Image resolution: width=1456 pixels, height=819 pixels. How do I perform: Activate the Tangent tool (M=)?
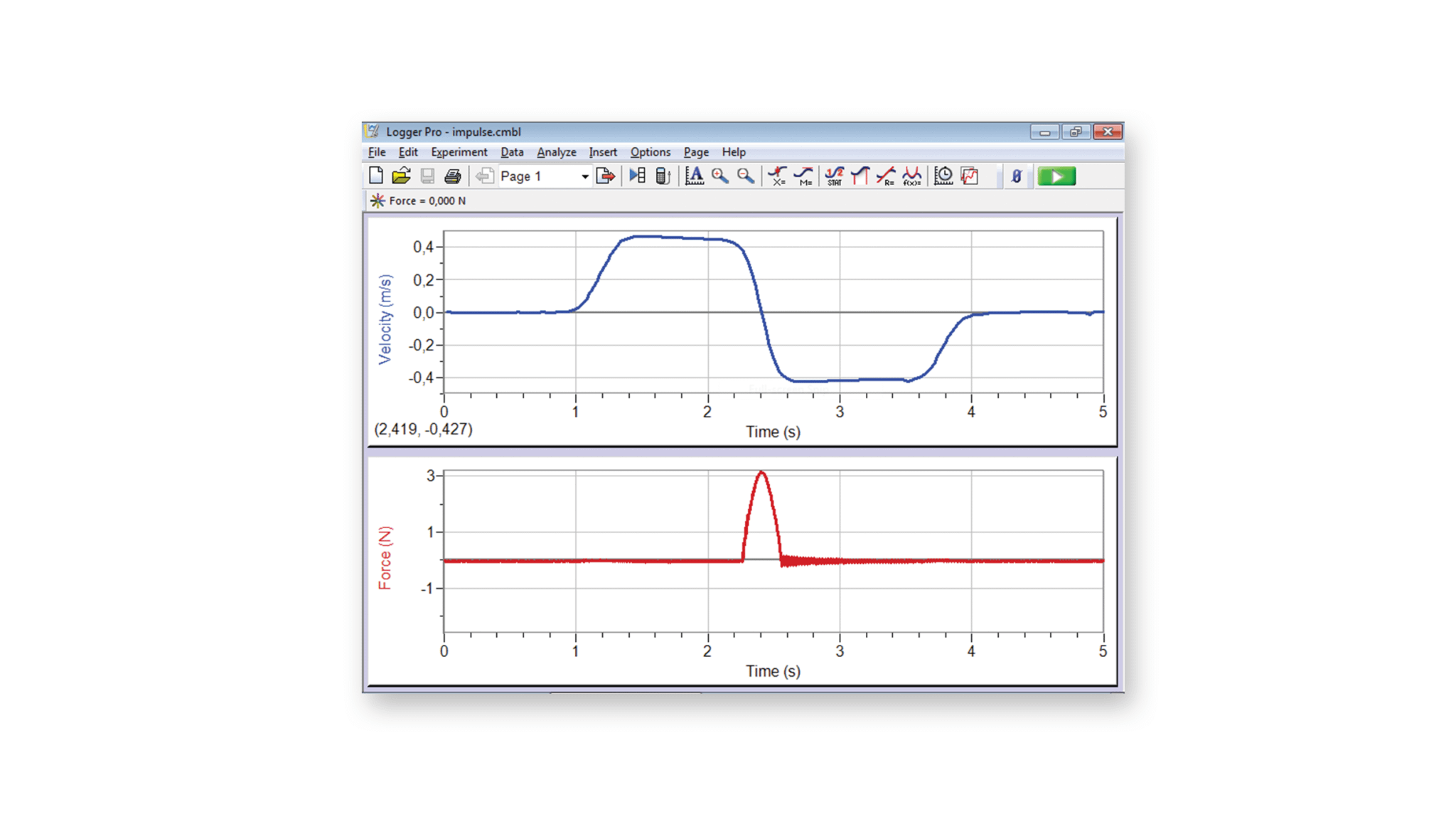[x=804, y=176]
